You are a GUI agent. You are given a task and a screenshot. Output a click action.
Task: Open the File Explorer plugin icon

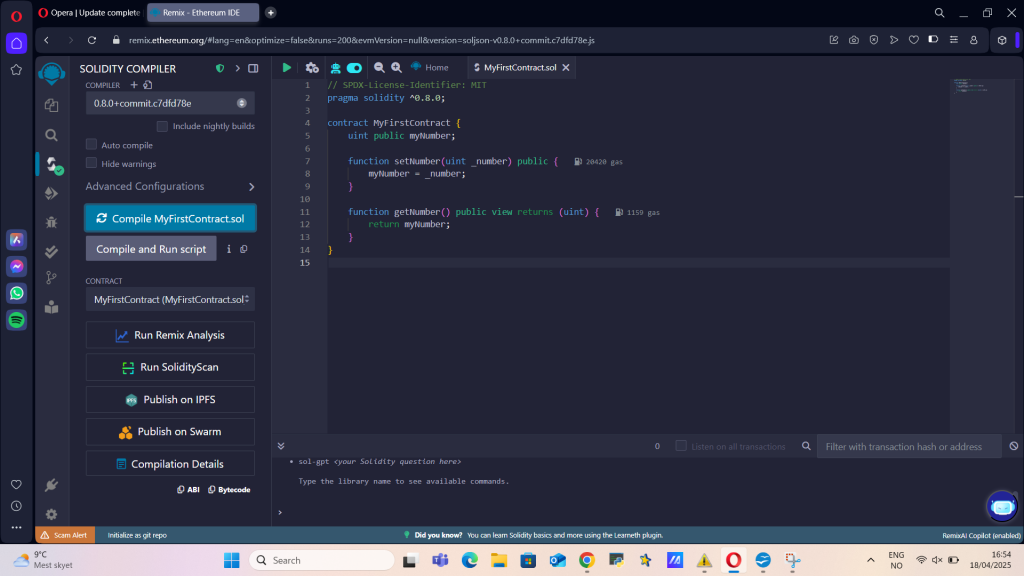point(52,105)
